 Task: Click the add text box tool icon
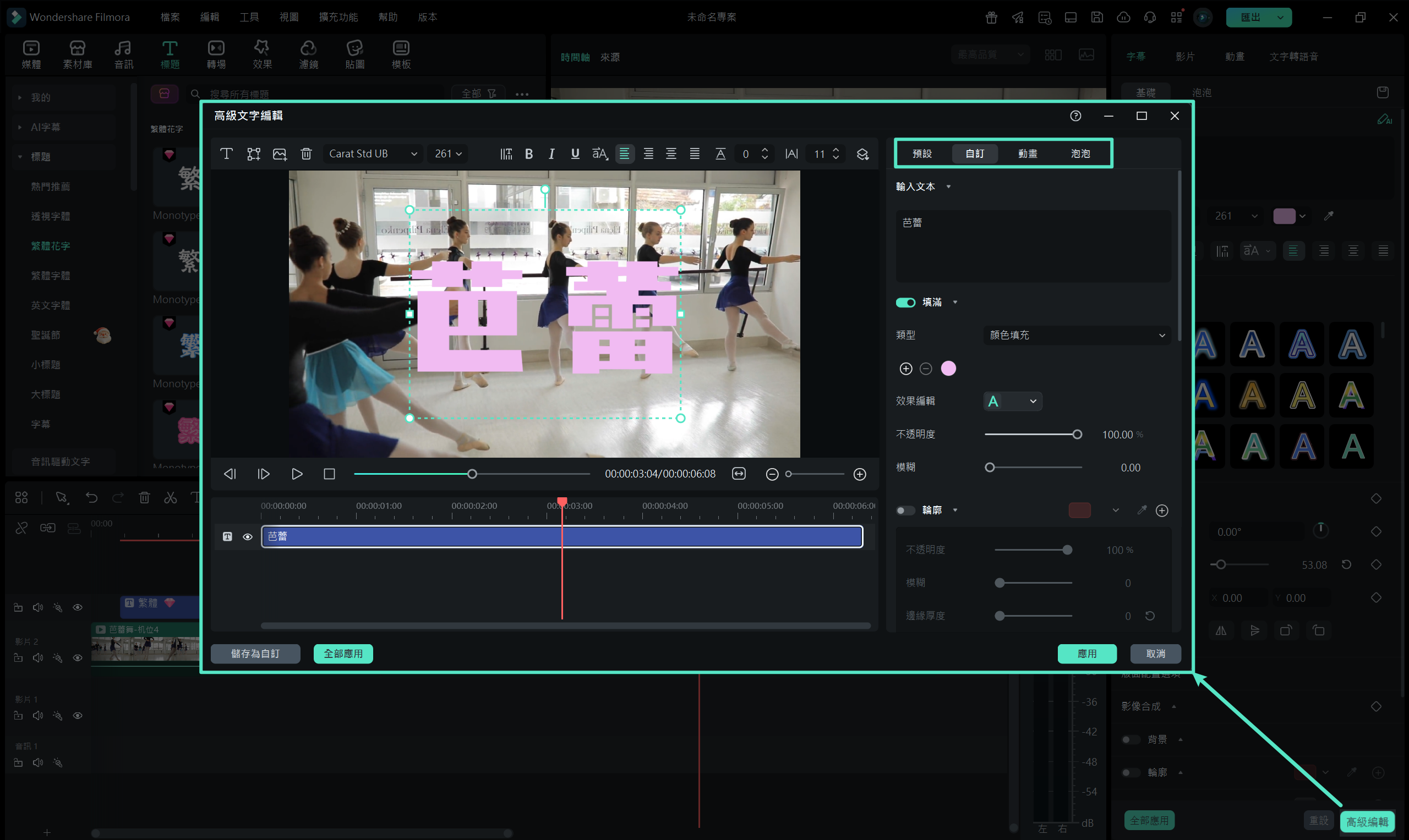pos(227,153)
